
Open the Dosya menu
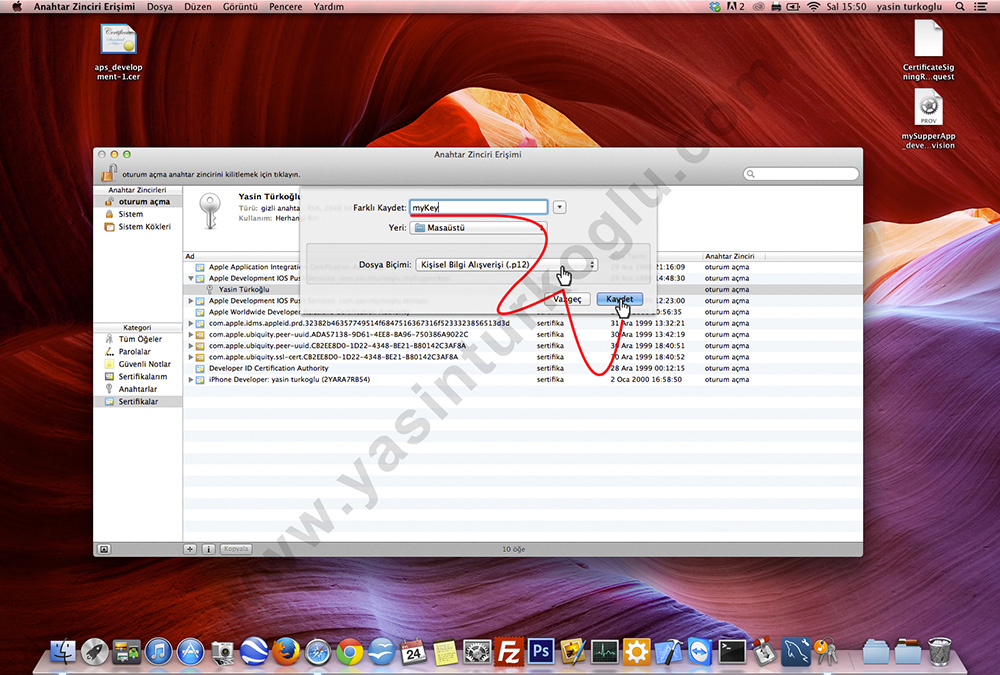point(159,6)
